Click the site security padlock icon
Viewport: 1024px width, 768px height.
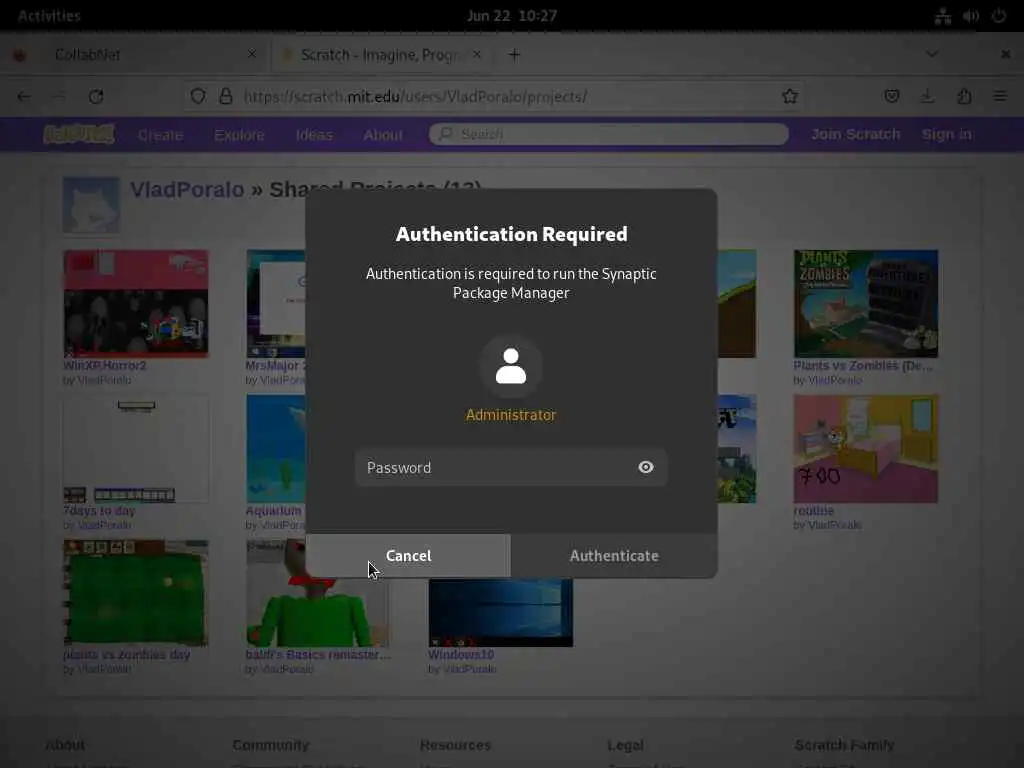click(225, 97)
